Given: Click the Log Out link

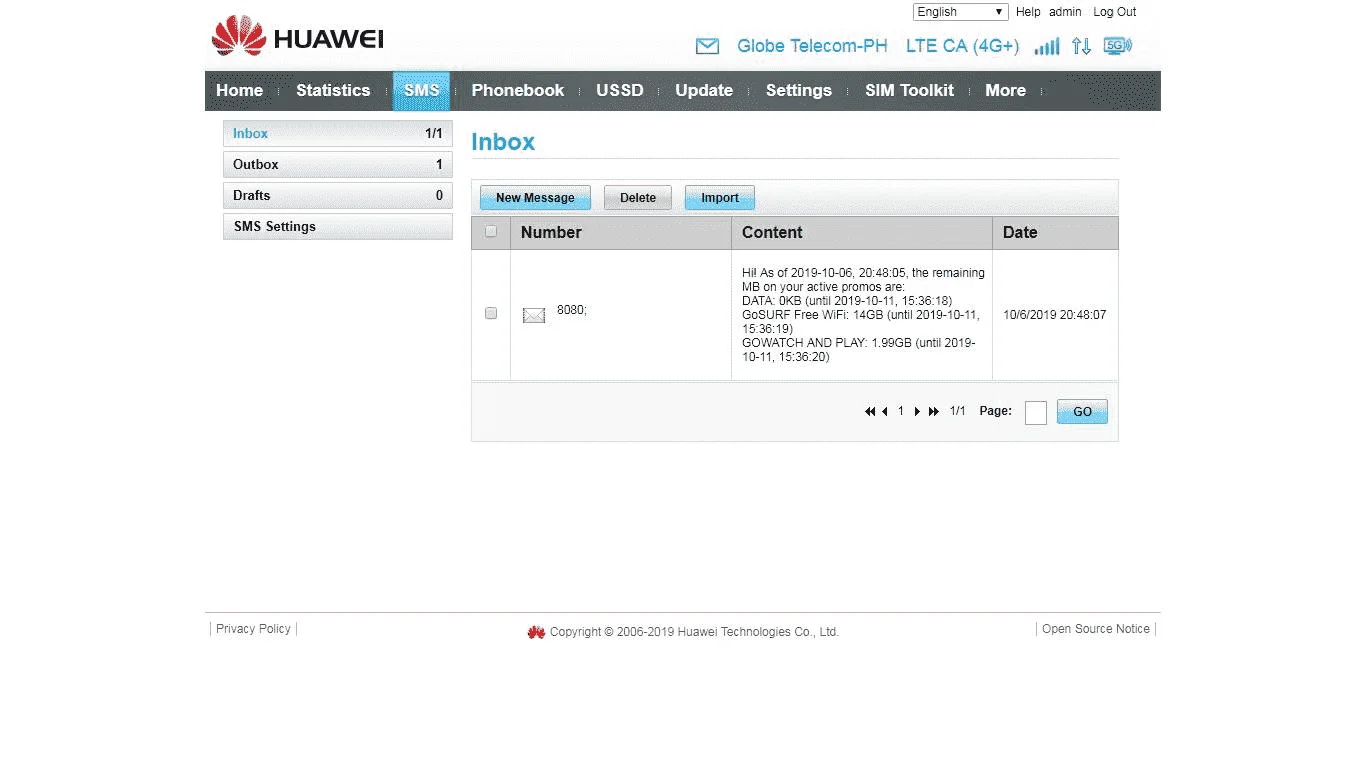Looking at the screenshot, I should pos(1114,12).
